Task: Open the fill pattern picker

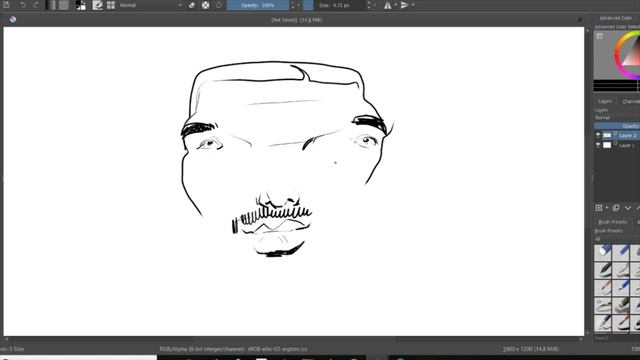Action: (x=64, y=5)
